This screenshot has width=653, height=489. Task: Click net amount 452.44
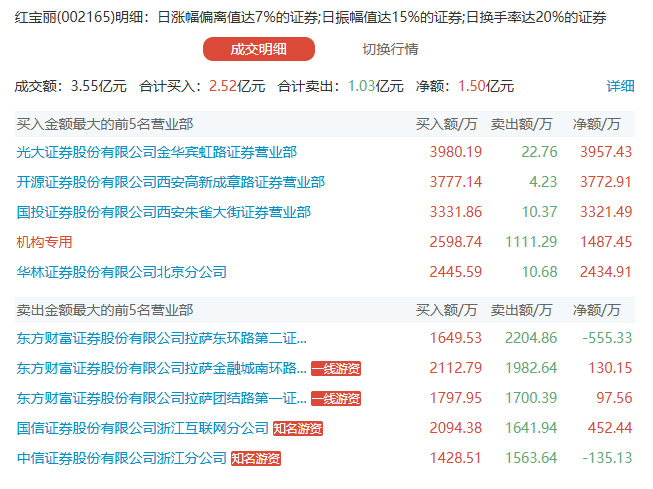pyautogui.click(x=610, y=428)
